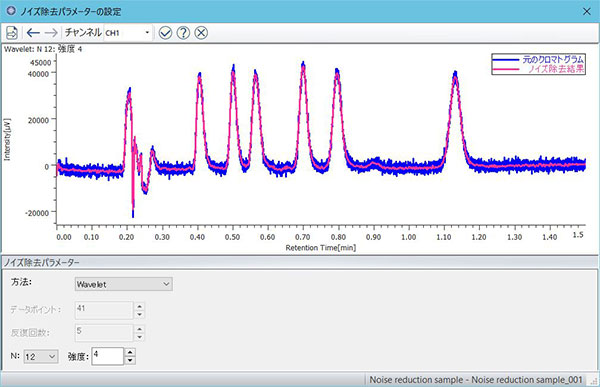Screen dimensions: 600x387
Task: Decrease the iteration count value
Action: tap(140, 337)
